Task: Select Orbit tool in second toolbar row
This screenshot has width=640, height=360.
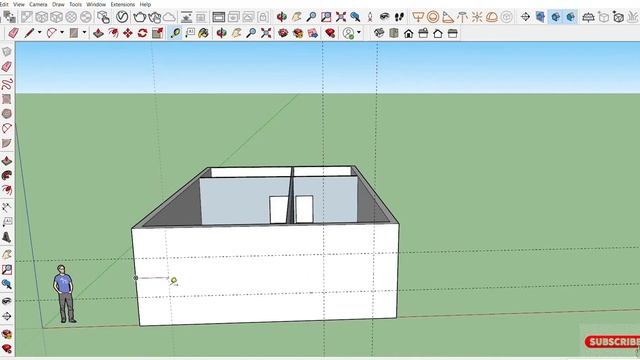Action: (x=221, y=33)
